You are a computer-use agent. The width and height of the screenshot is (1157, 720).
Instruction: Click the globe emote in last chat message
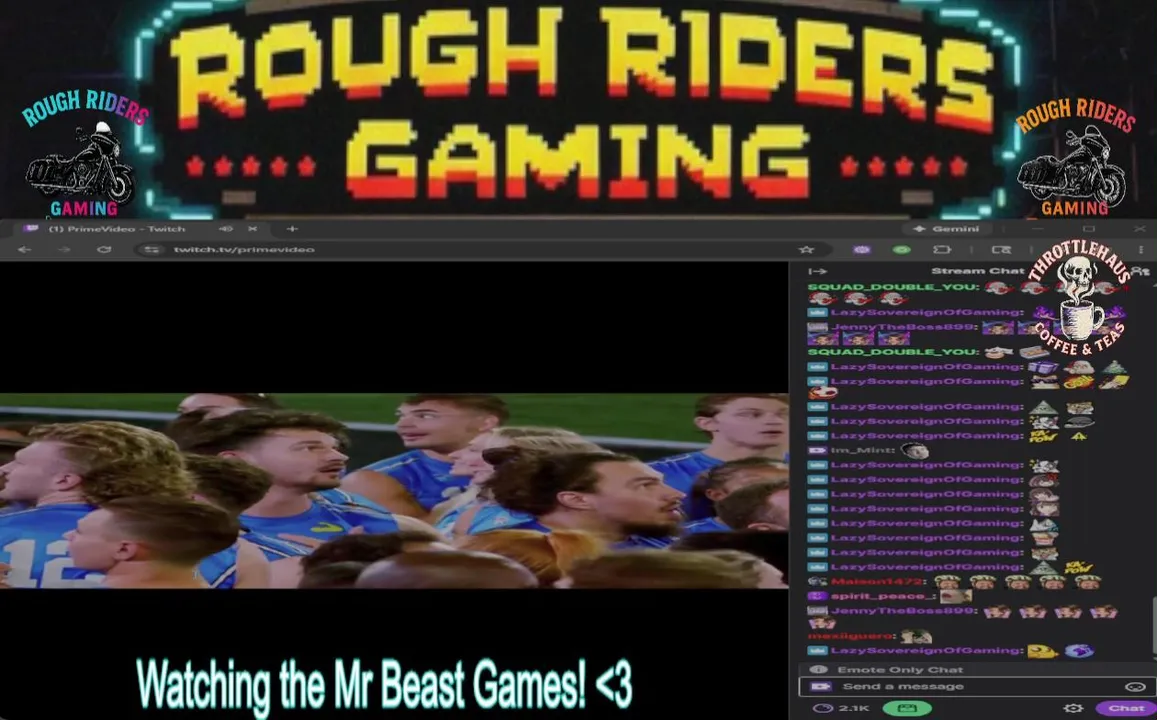coord(1079,651)
